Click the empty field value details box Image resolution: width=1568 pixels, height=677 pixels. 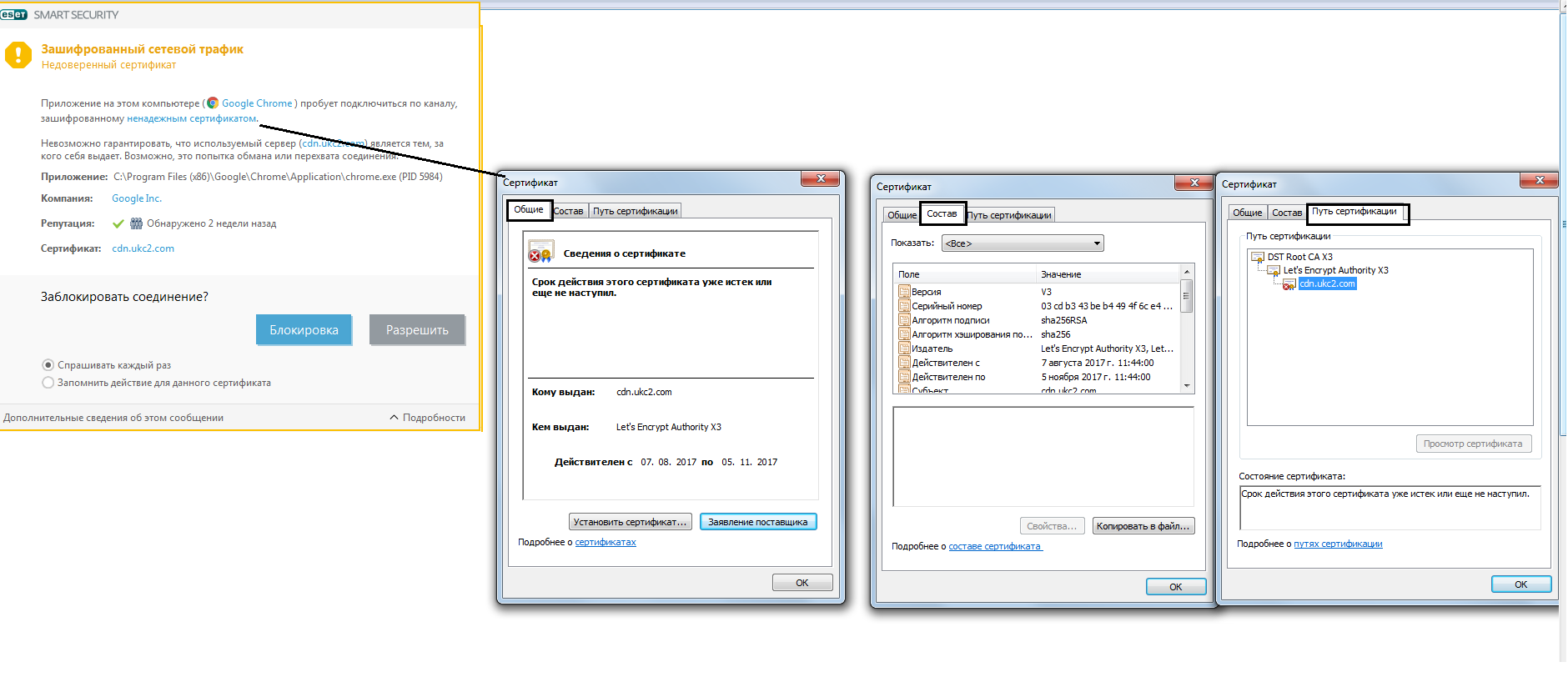tap(1043, 457)
